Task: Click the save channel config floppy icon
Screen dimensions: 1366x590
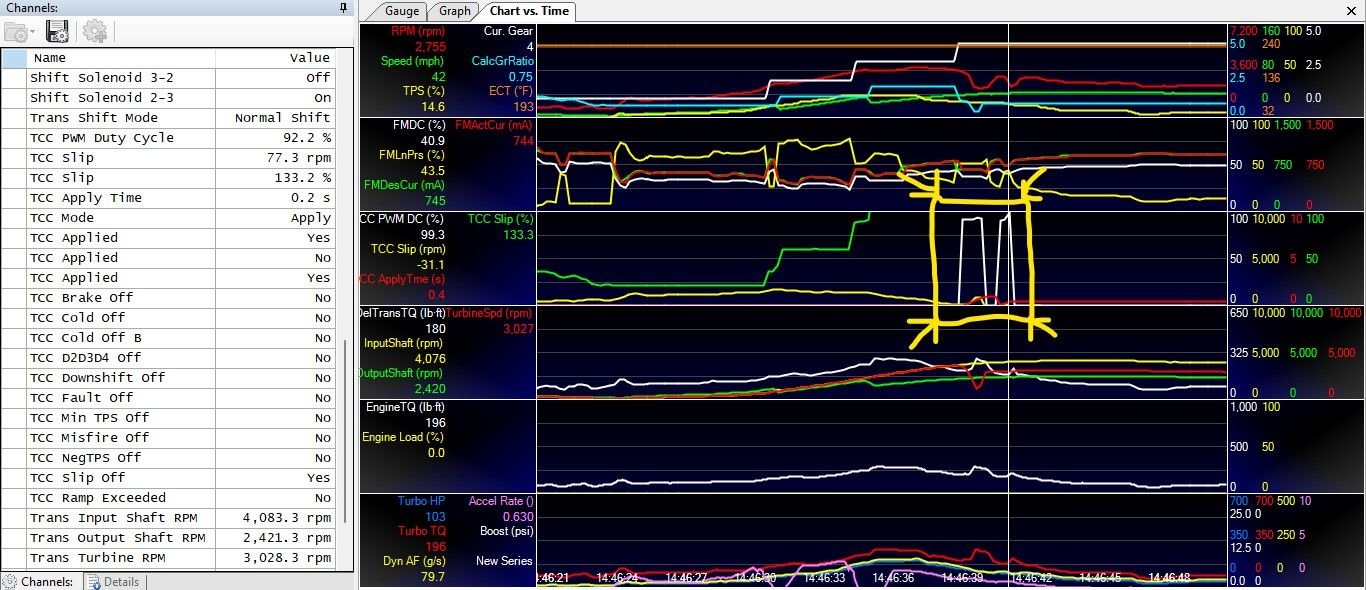Action: (58, 31)
